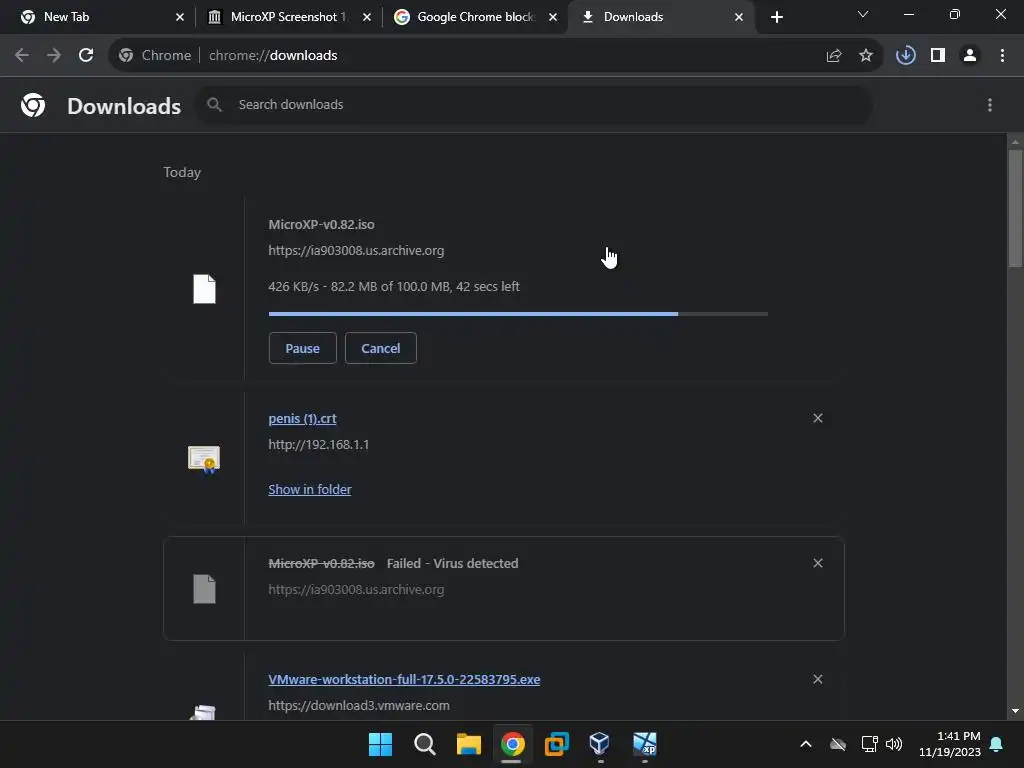1024x768 pixels.
Task: Click the chrome://downloads address bar
Action: click(x=496, y=56)
